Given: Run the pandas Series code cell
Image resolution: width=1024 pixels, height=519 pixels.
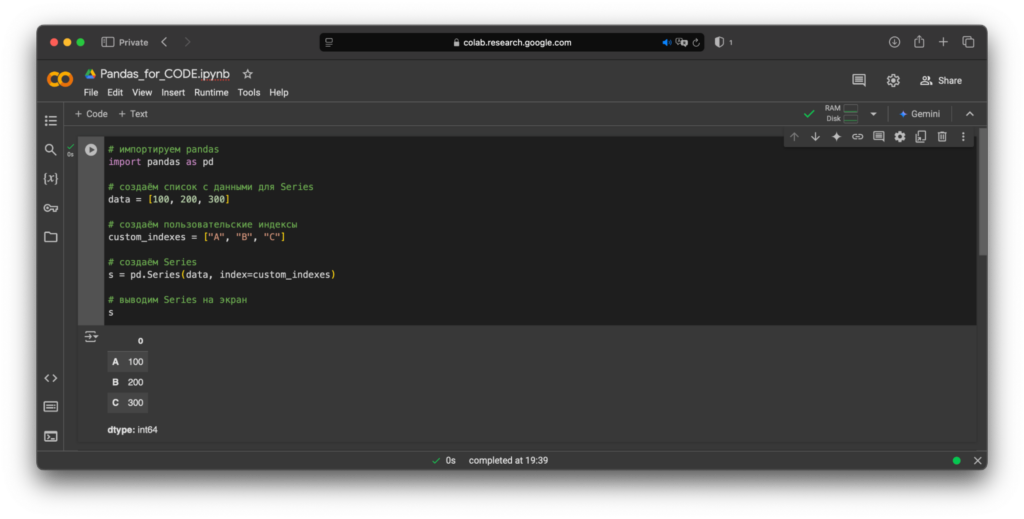Looking at the screenshot, I should pyautogui.click(x=91, y=150).
